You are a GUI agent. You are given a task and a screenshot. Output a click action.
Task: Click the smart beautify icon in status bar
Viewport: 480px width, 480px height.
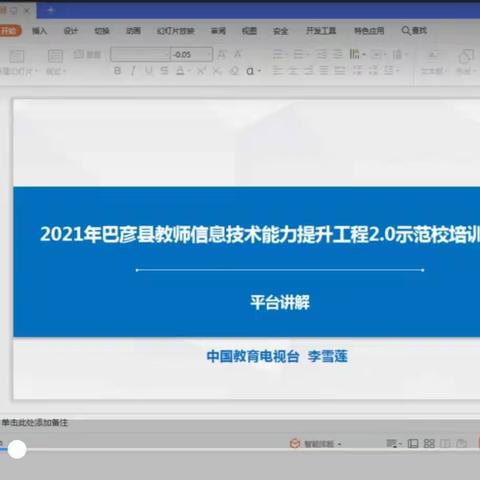(295, 443)
